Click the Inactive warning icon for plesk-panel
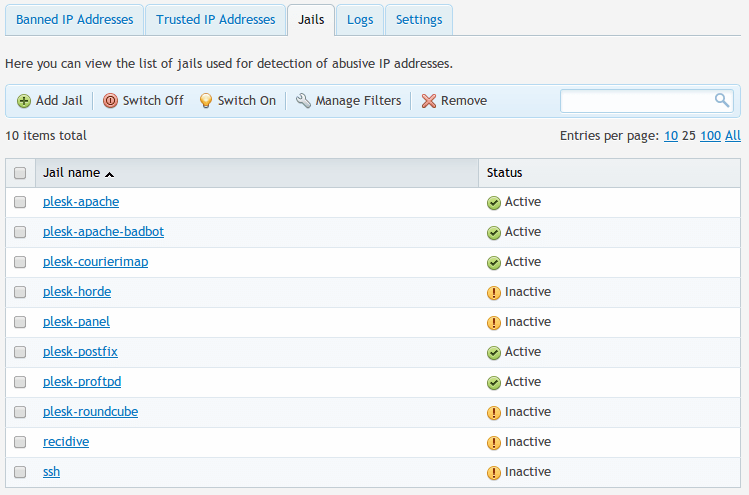 point(493,323)
